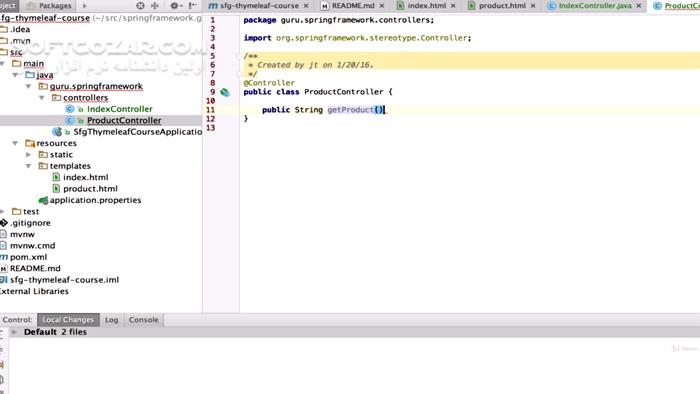The width and height of the screenshot is (700, 394).
Task: Close the index.html editor tab
Action: [x=453, y=6]
